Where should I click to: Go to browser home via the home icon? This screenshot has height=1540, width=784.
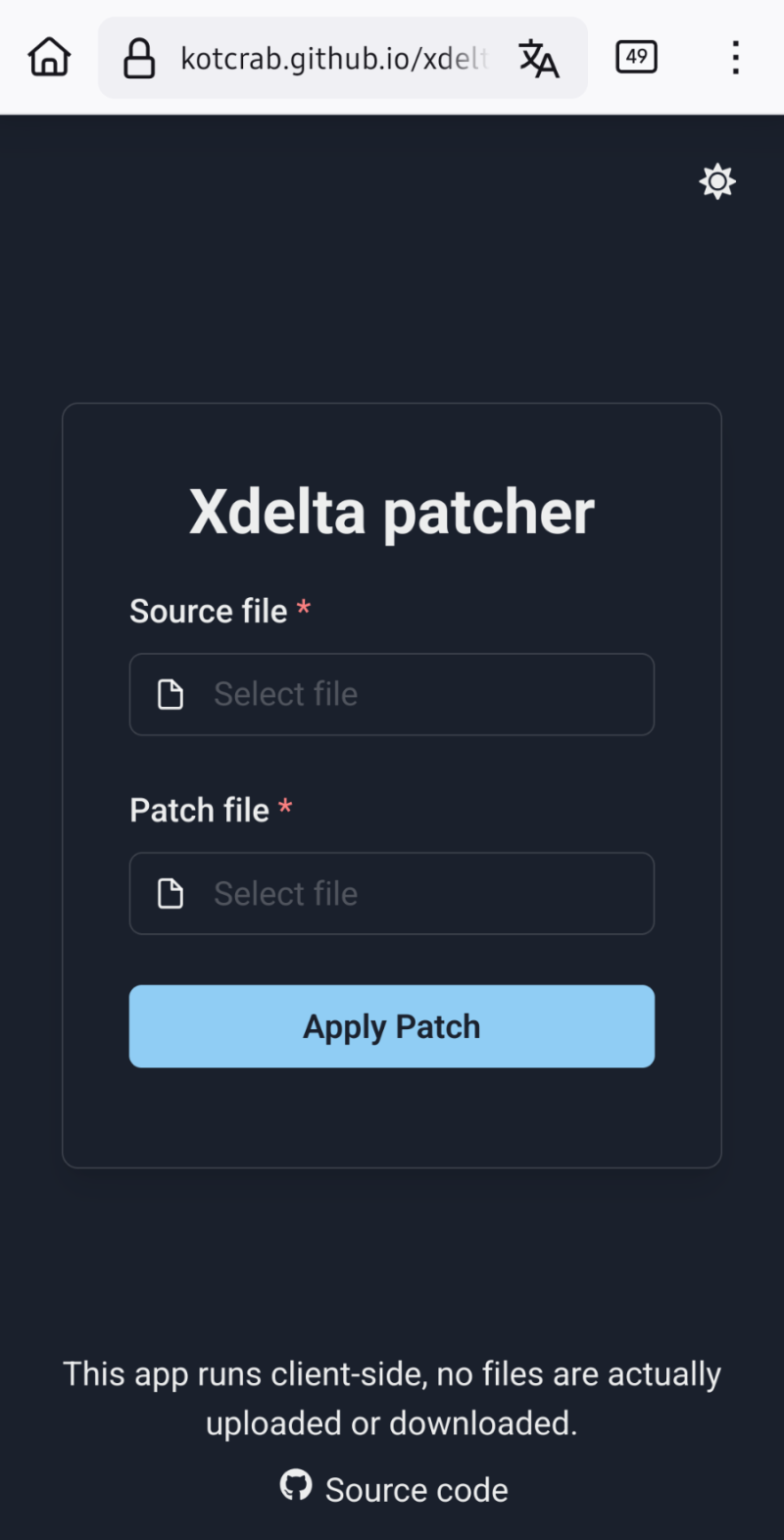pos(47,57)
